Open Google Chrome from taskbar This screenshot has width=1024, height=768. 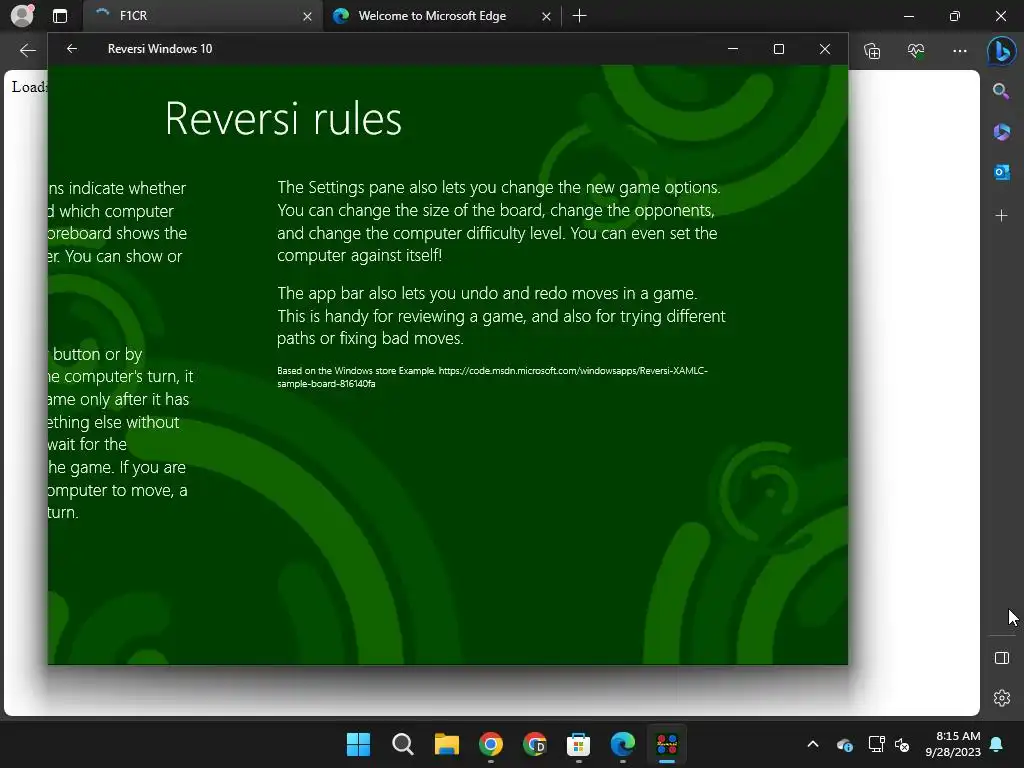click(490, 744)
